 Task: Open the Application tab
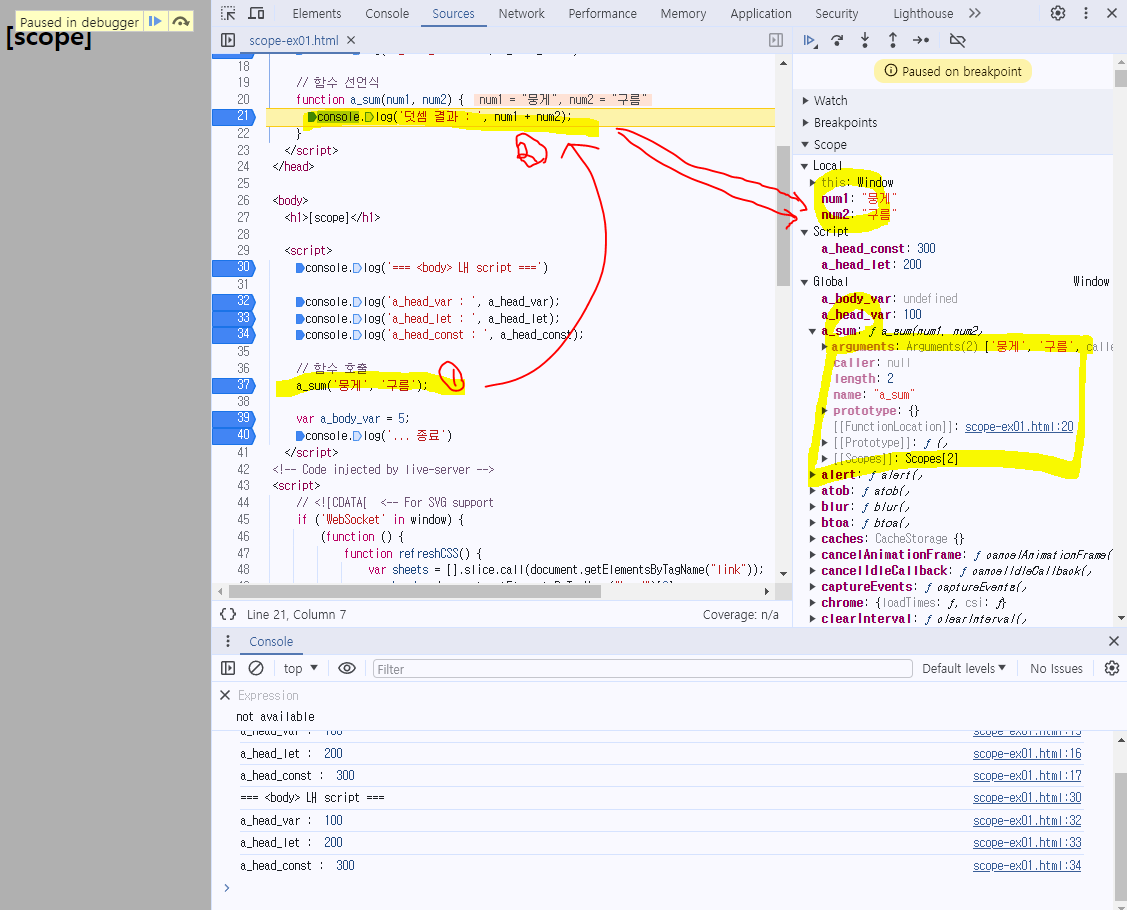[760, 13]
